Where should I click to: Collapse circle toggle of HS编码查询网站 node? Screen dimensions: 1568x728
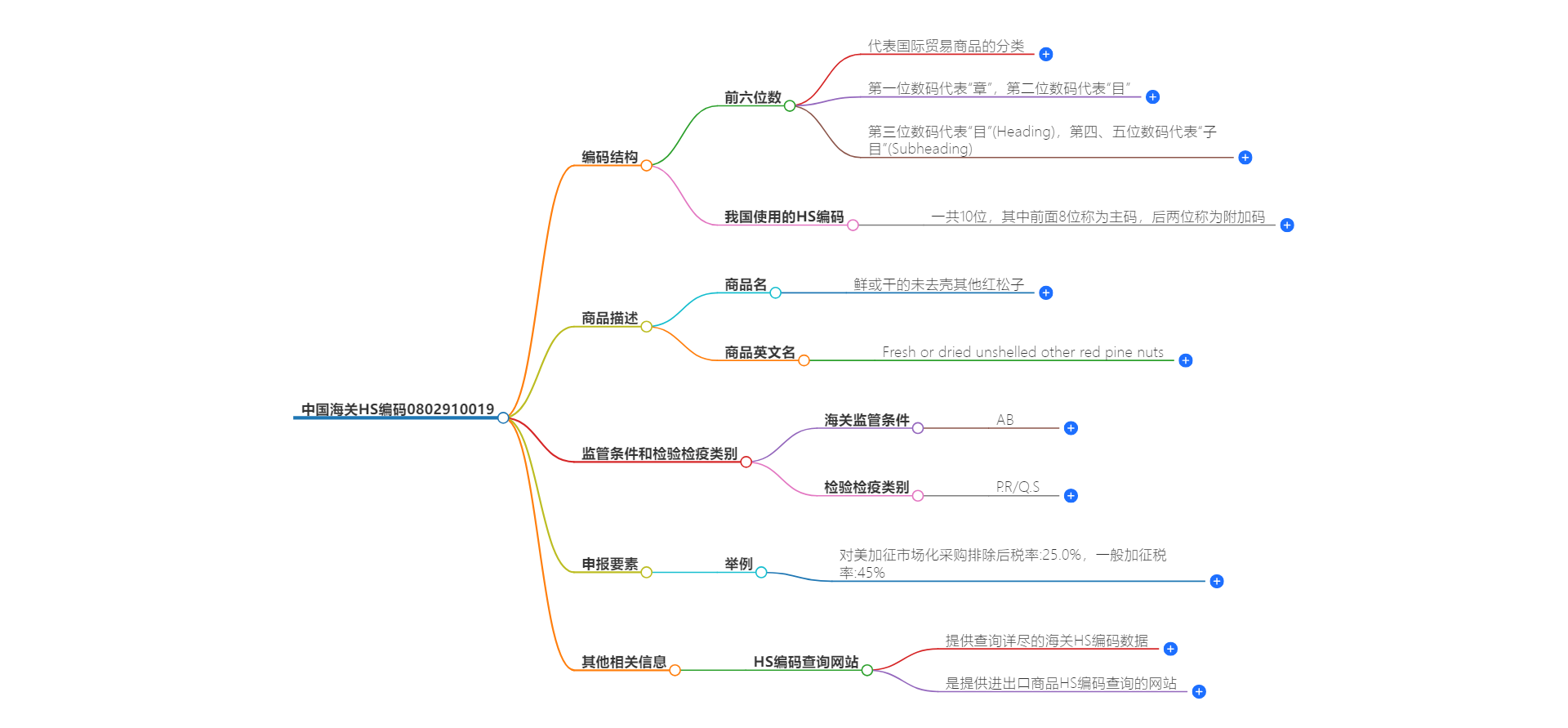(x=866, y=670)
